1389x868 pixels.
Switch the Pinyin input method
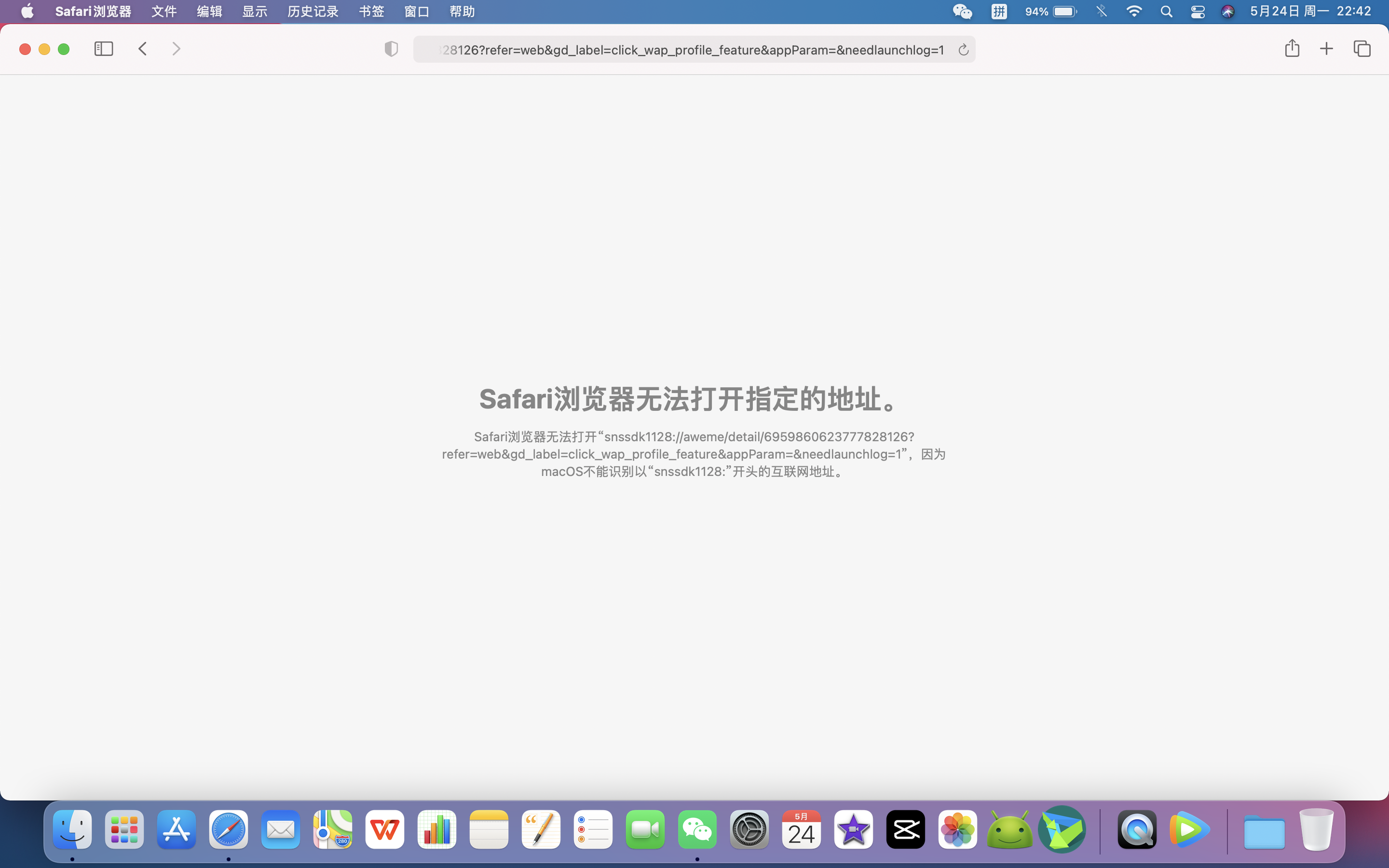(999, 12)
